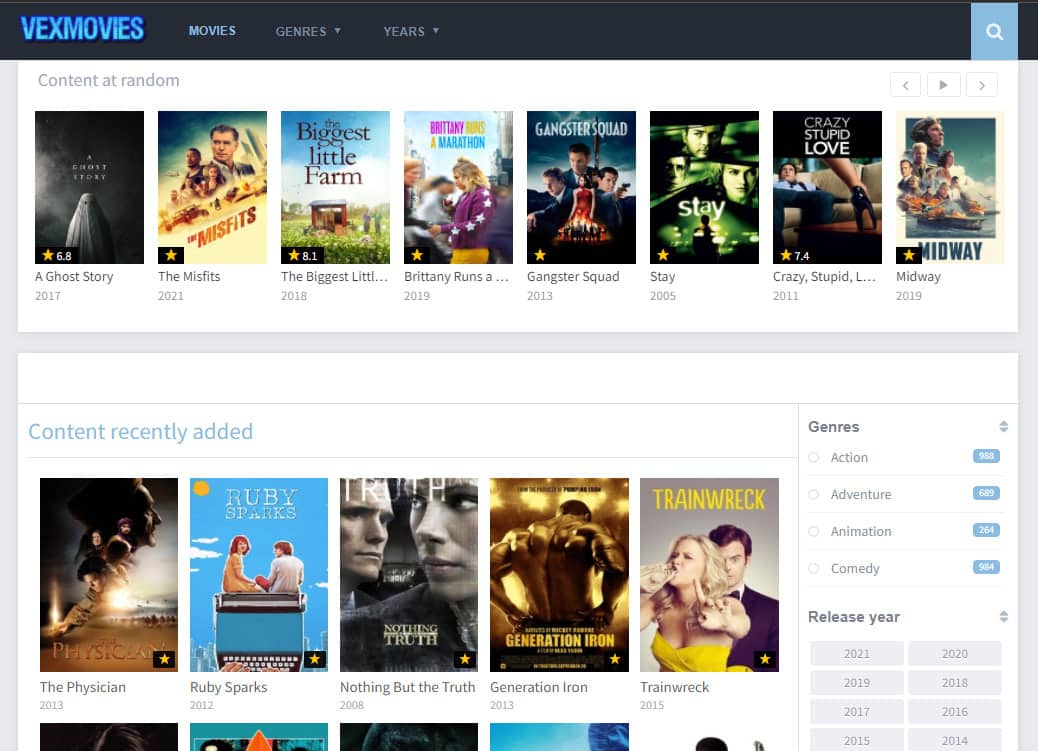Click the Adventure count badge 689
Viewport: 1038px width, 751px height.
tap(986, 493)
